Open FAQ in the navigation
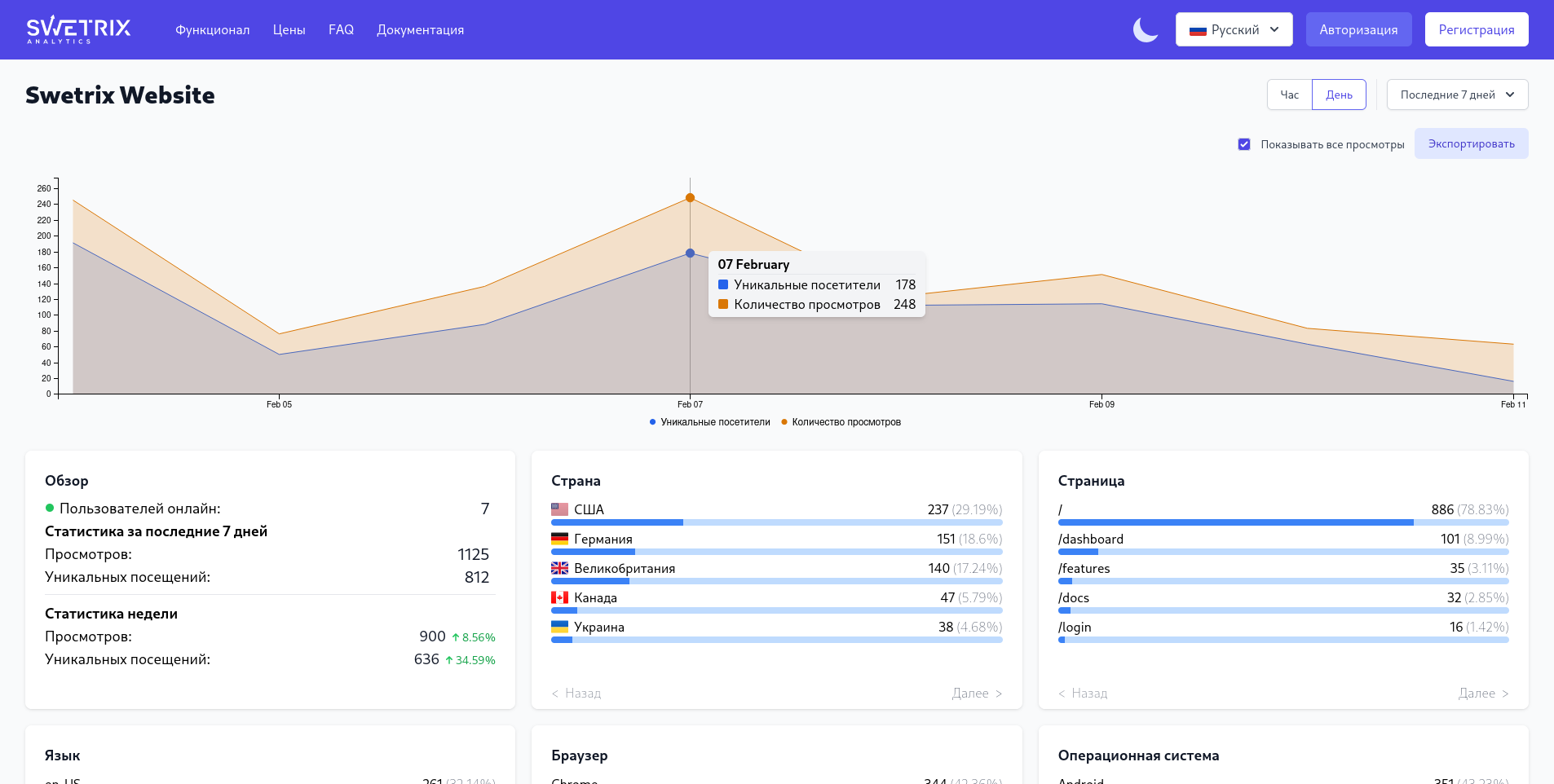 click(341, 29)
